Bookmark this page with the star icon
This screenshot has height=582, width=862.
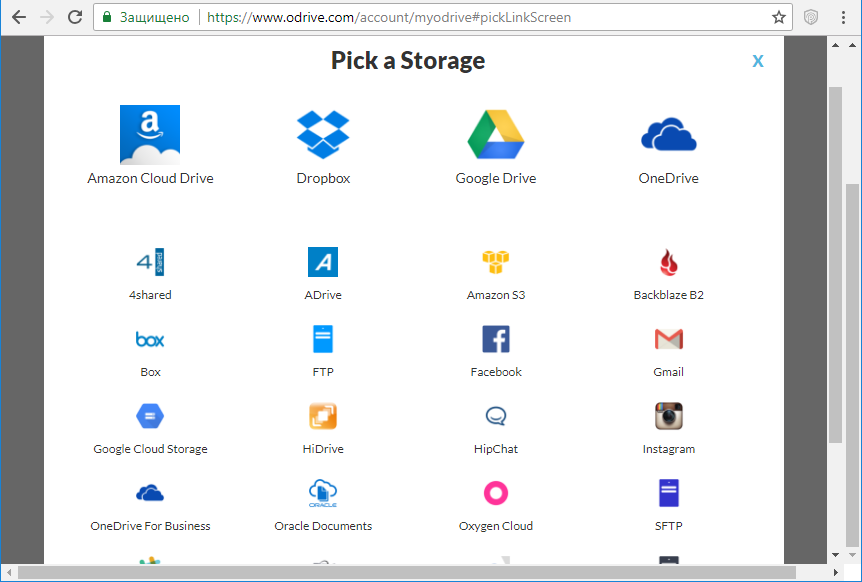tap(779, 17)
